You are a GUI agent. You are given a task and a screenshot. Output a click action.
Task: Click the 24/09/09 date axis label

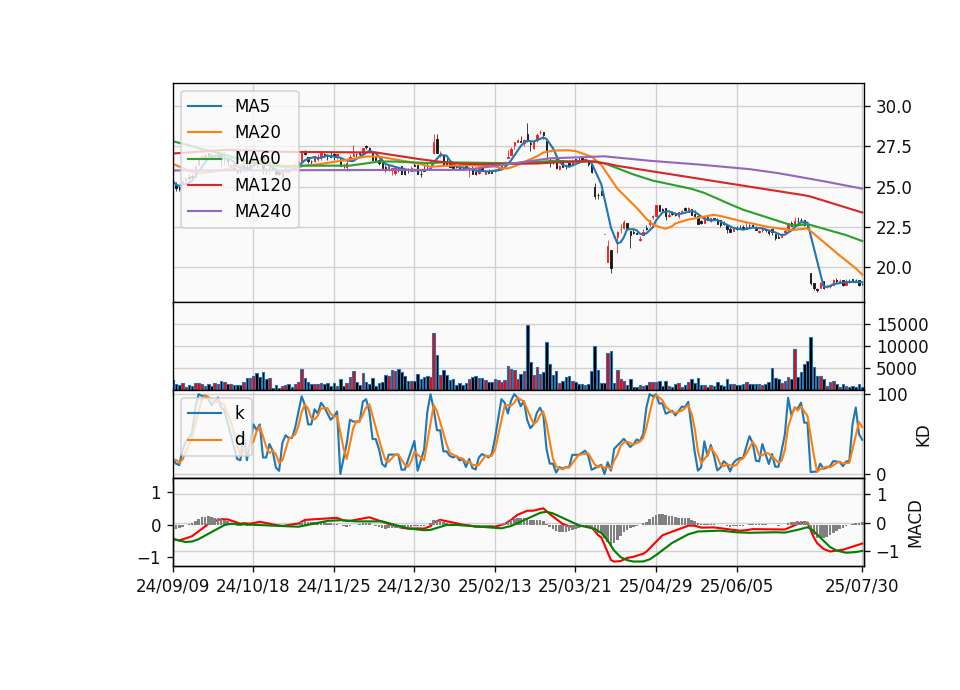[x=173, y=586]
